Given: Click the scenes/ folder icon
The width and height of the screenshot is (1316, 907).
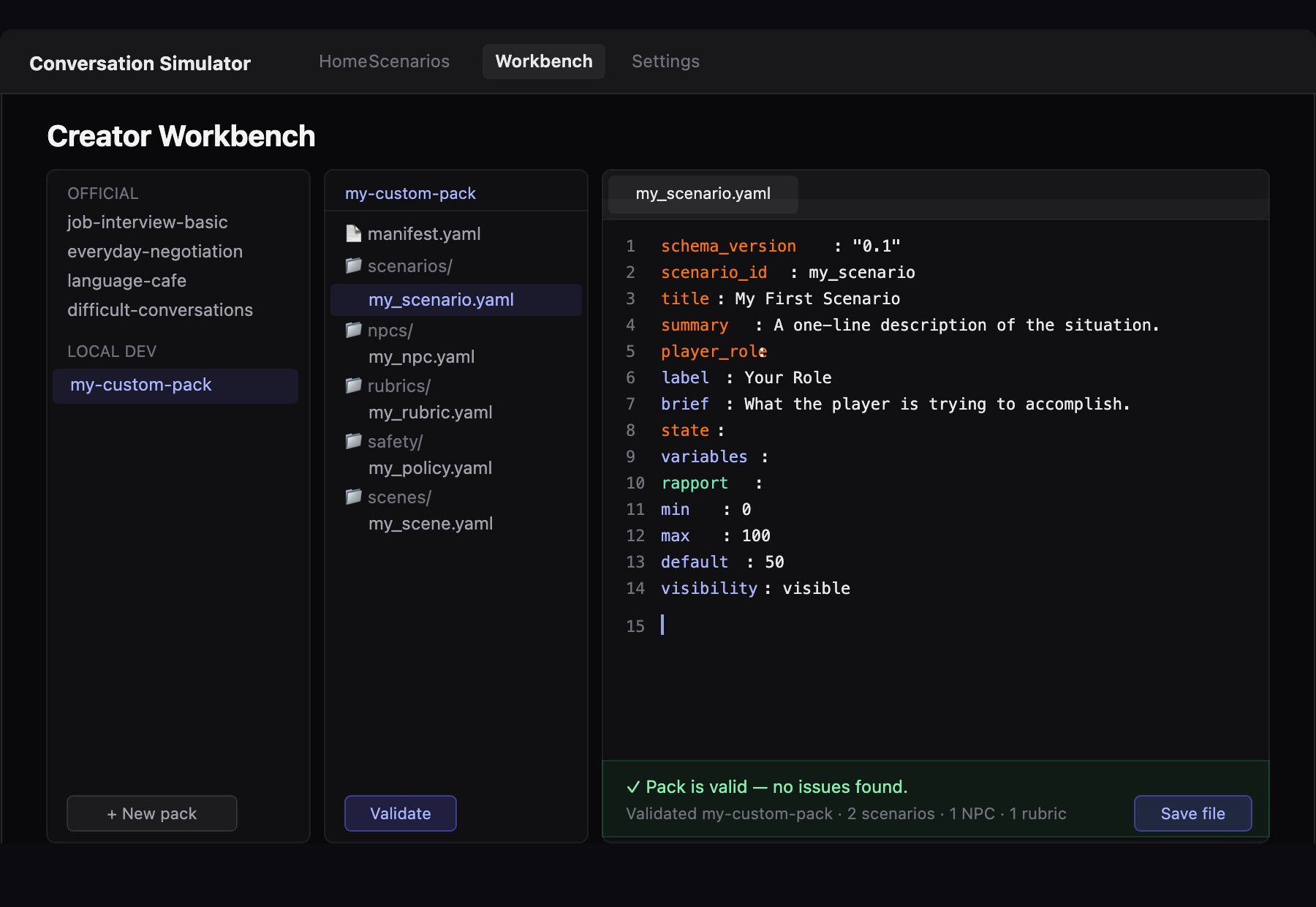Looking at the screenshot, I should coord(354,497).
